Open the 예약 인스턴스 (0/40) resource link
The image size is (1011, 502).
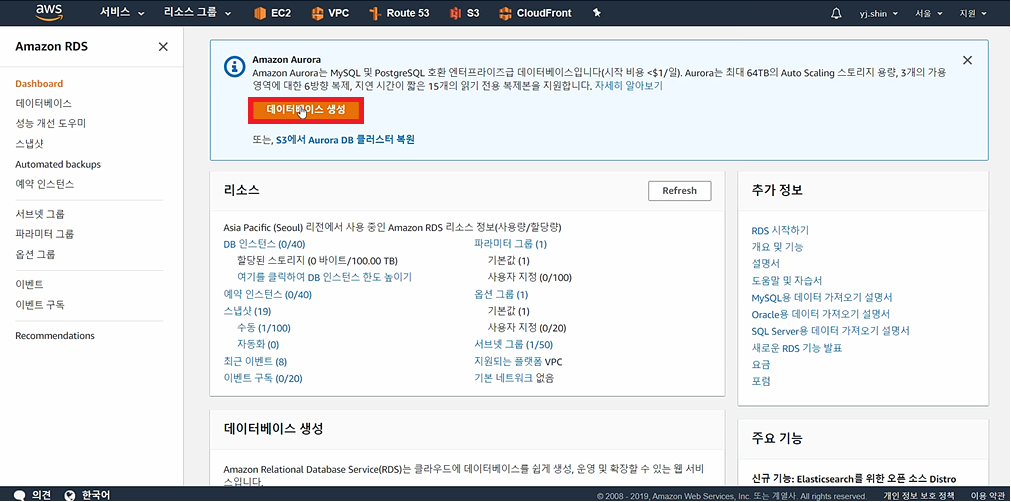coord(268,294)
